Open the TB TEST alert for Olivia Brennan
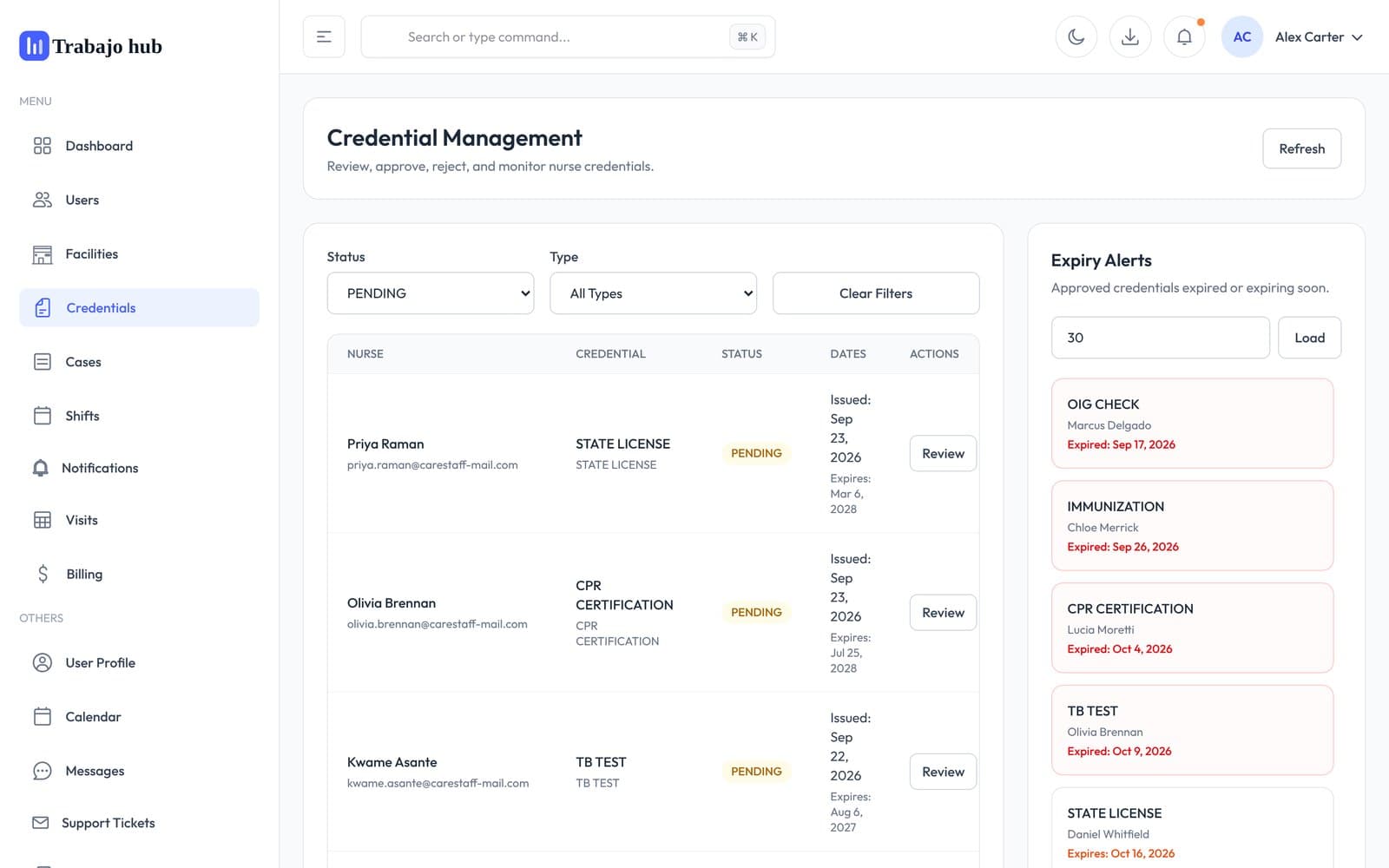This screenshot has width=1389, height=868. 1193,731
